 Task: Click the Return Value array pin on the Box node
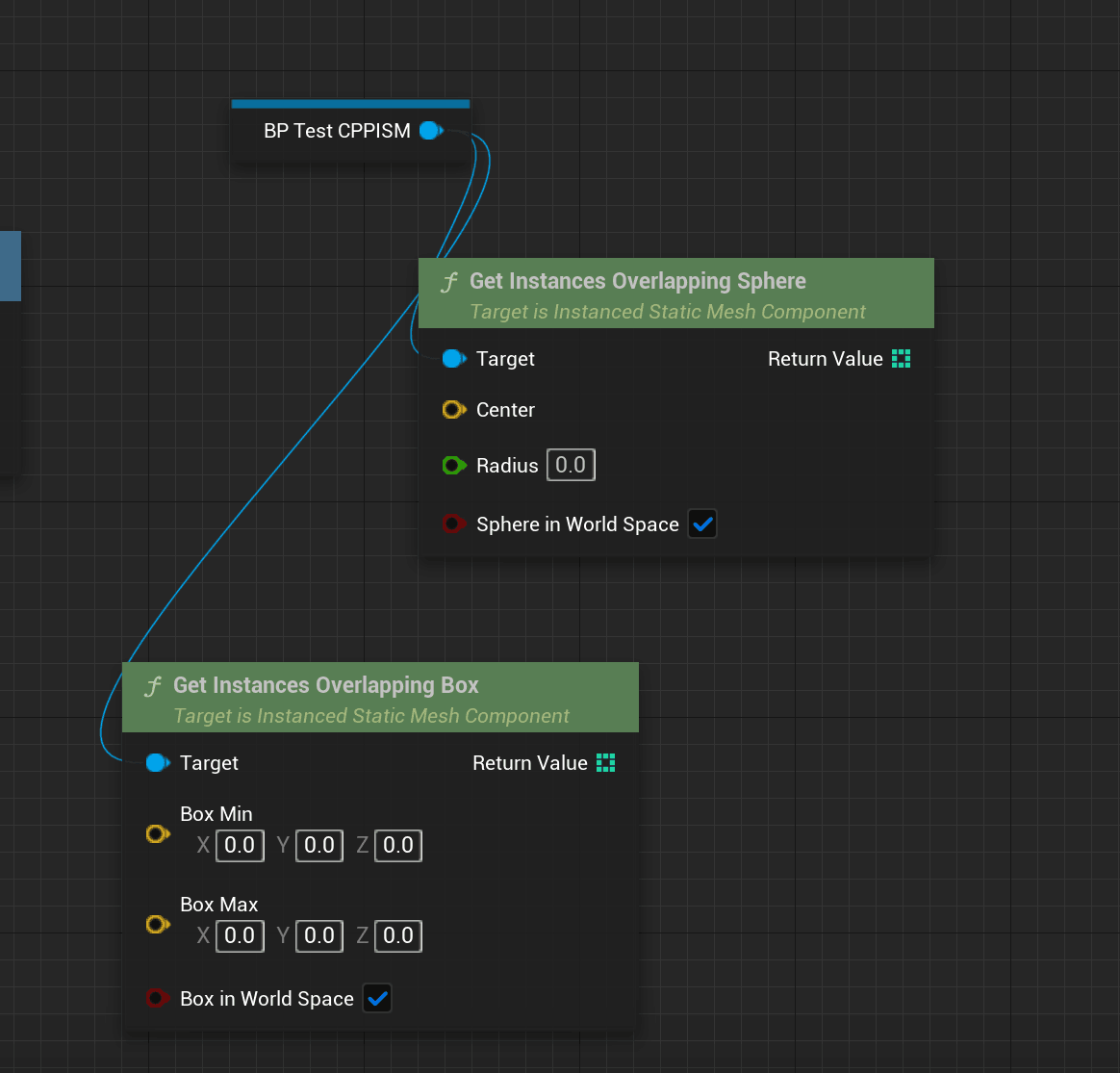tap(606, 762)
